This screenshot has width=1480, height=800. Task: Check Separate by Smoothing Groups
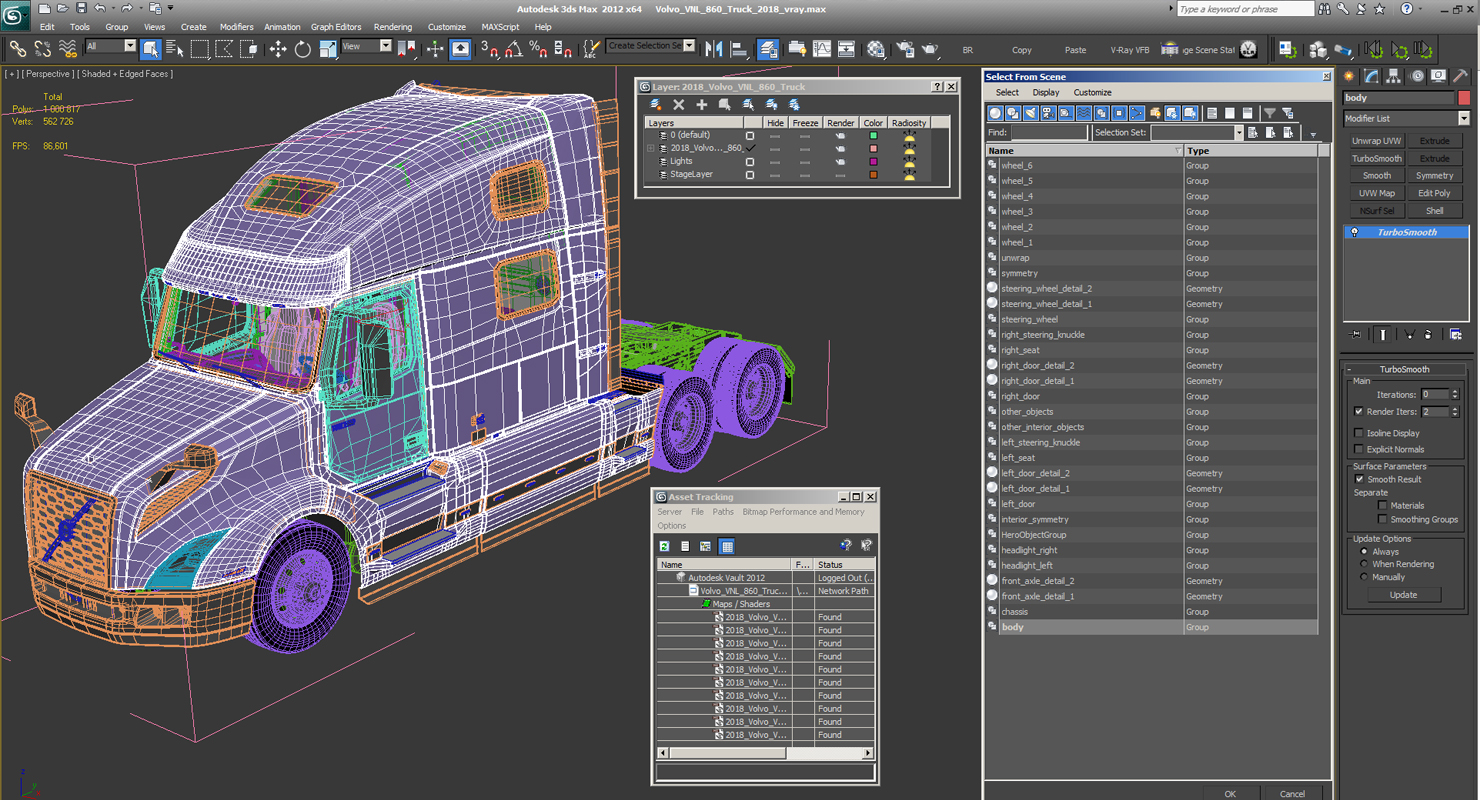pyautogui.click(x=1383, y=519)
